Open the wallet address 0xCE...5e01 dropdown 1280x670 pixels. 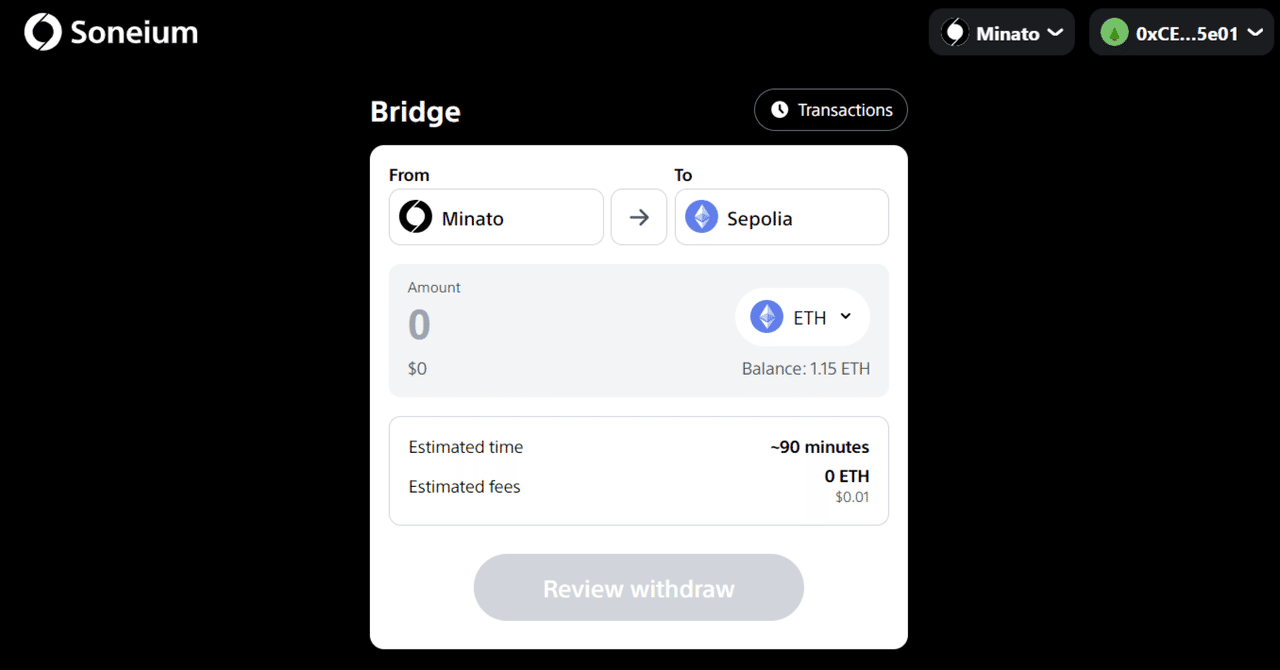[1186, 33]
